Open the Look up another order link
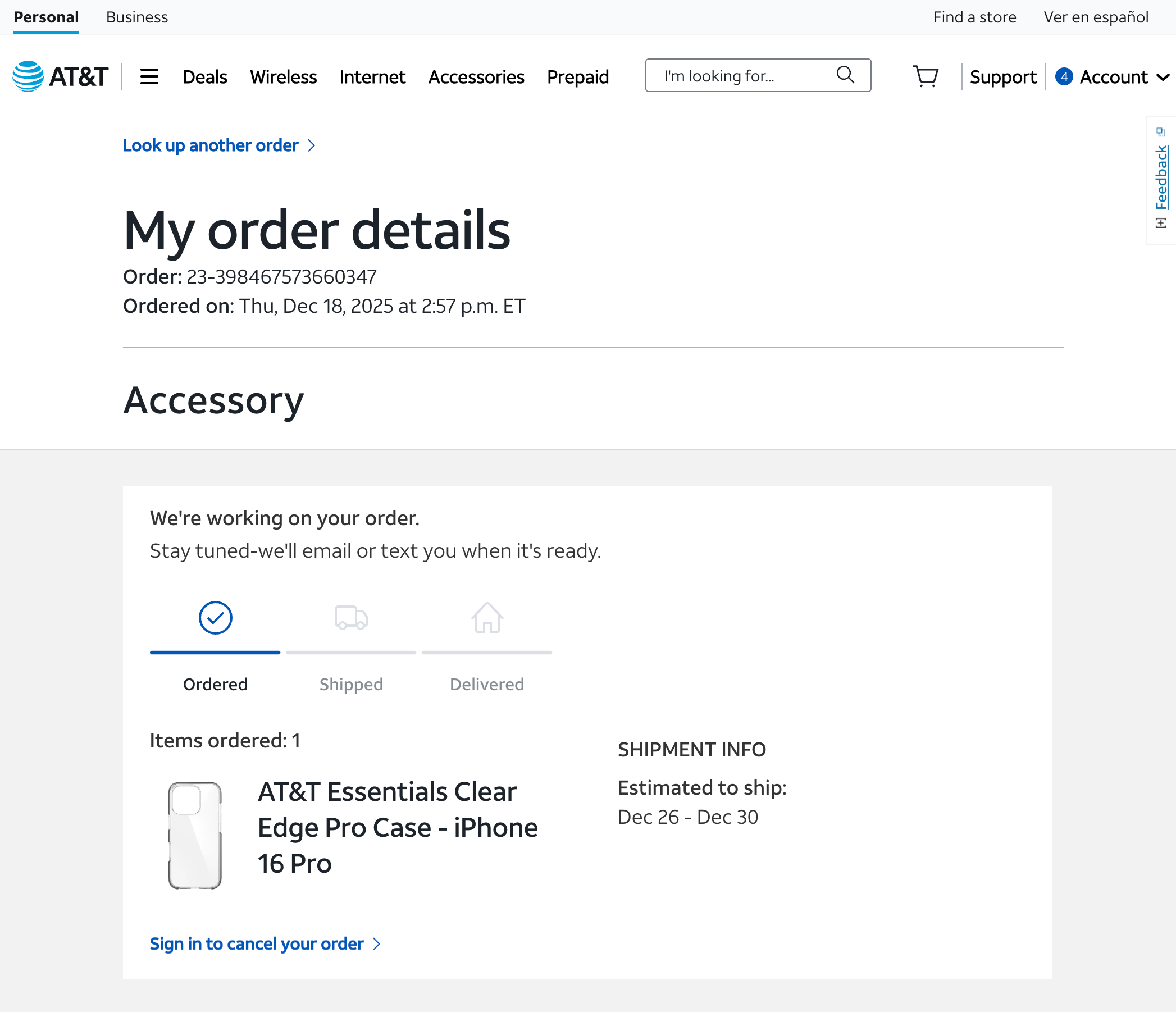The image size is (1176, 1012). 211,145
